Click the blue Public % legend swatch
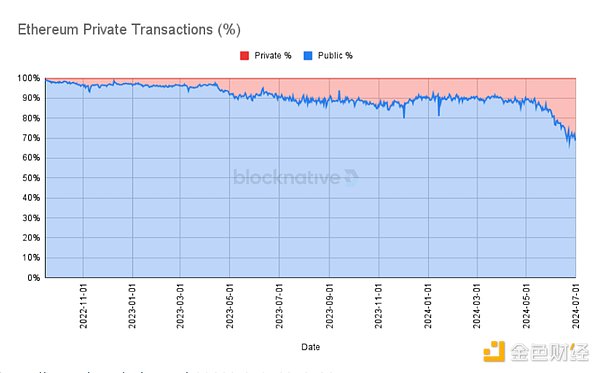600x373 pixels. point(308,56)
